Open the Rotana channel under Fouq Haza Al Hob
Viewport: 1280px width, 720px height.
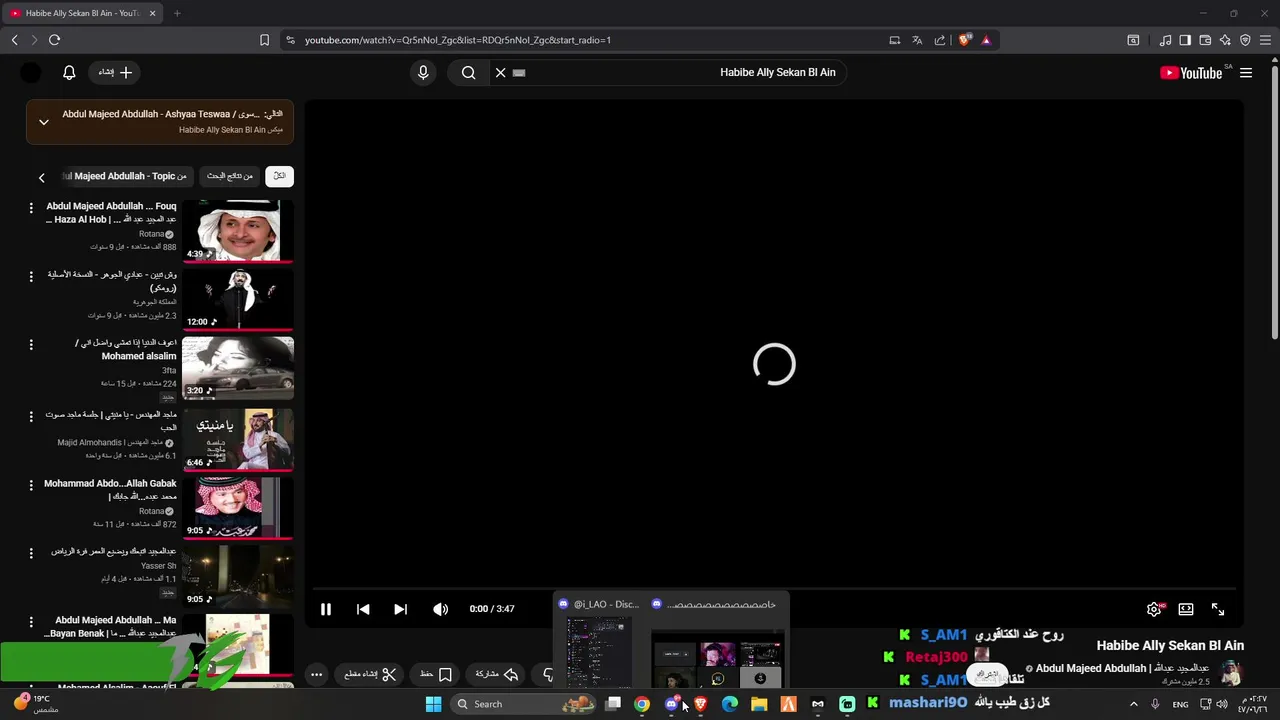(x=151, y=234)
